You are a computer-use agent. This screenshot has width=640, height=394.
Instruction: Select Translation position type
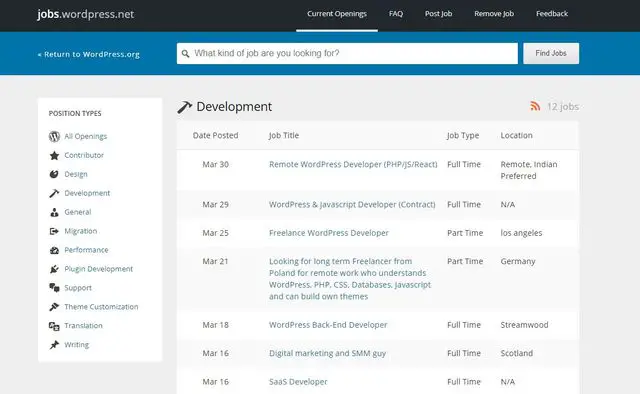(83, 326)
